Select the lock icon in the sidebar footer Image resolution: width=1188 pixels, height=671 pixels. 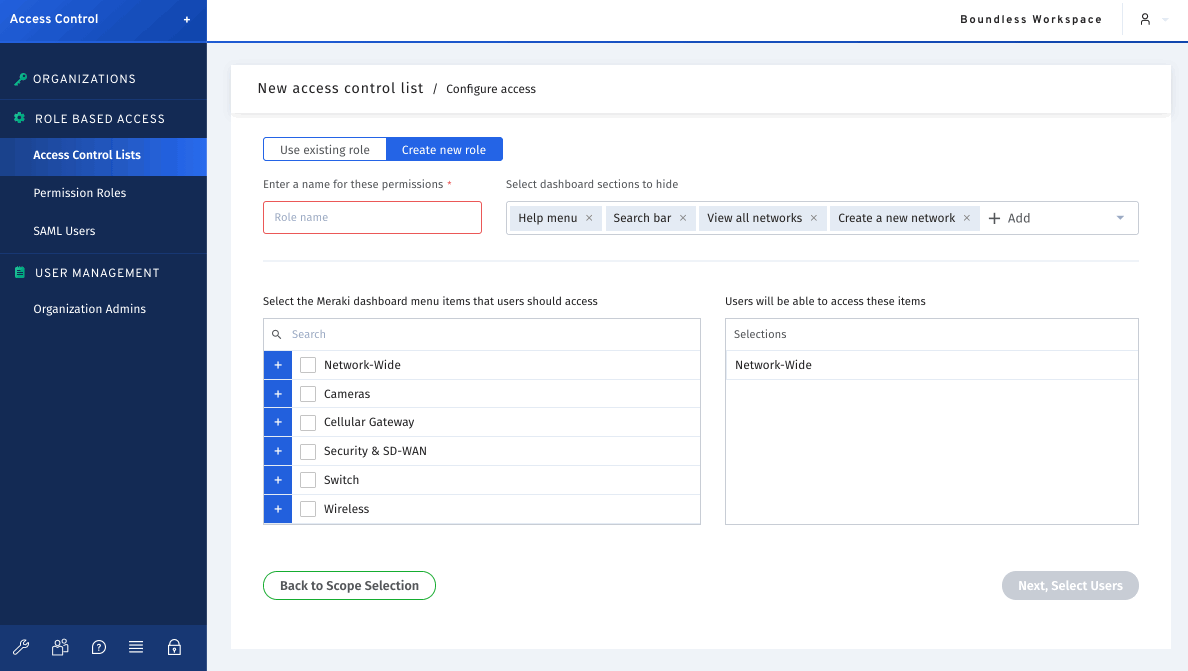tap(174, 647)
